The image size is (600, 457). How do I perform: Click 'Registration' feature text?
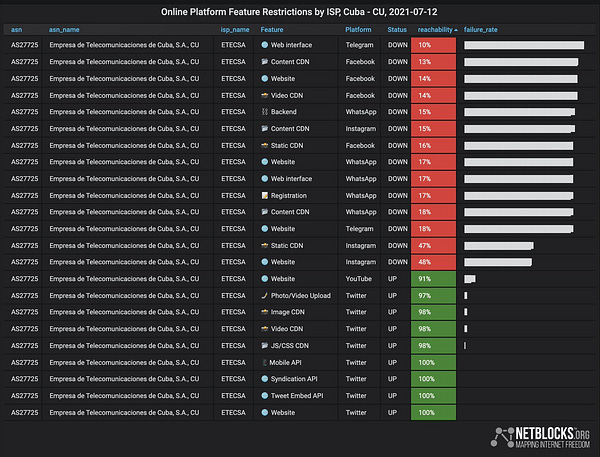[289, 196]
